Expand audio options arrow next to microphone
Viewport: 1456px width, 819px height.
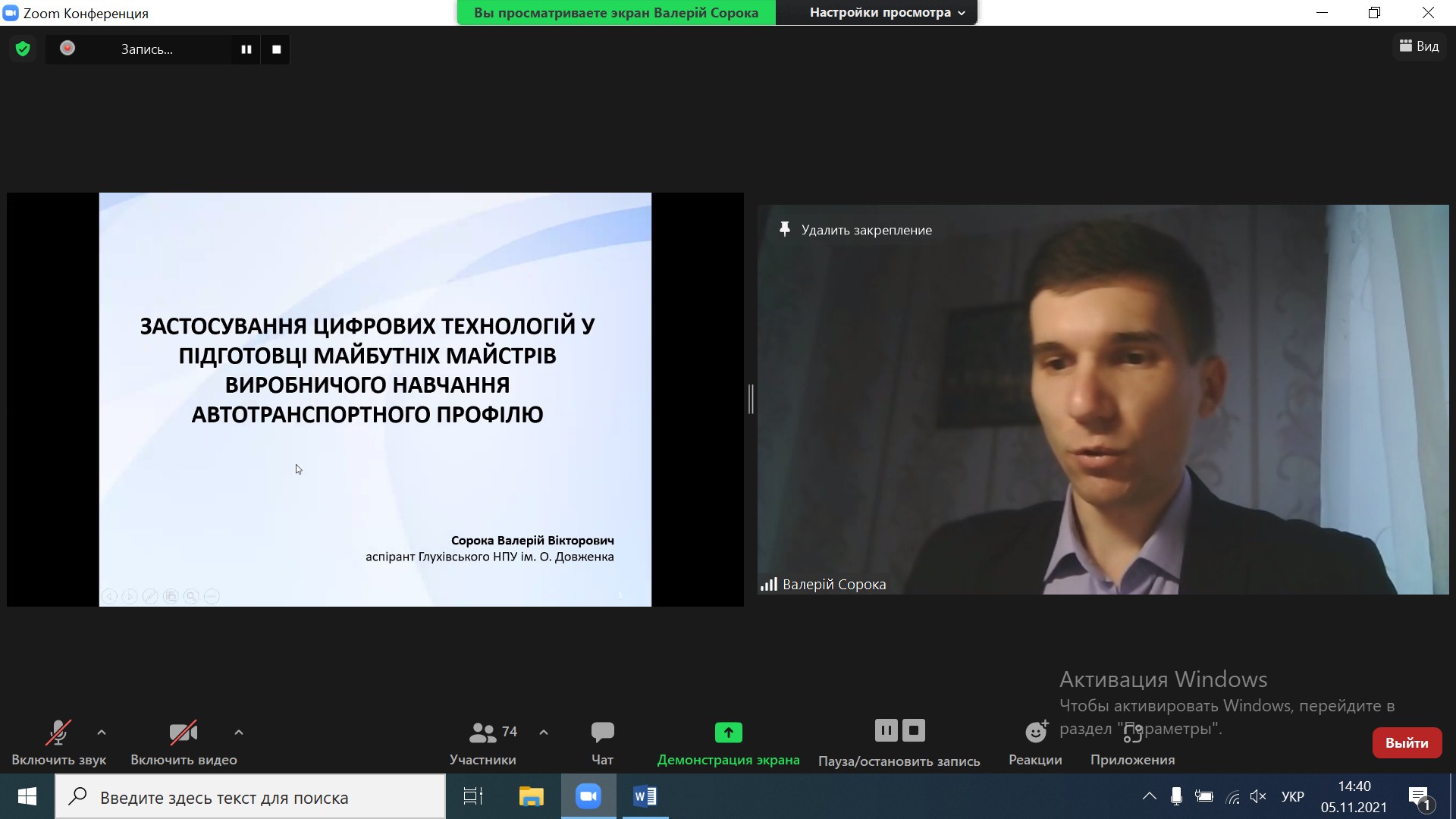(x=102, y=733)
